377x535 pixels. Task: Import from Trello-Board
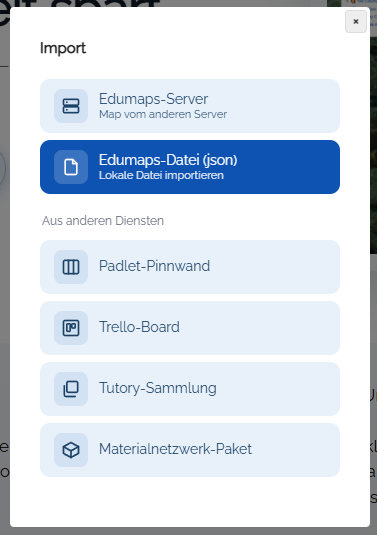pyautogui.click(x=190, y=328)
